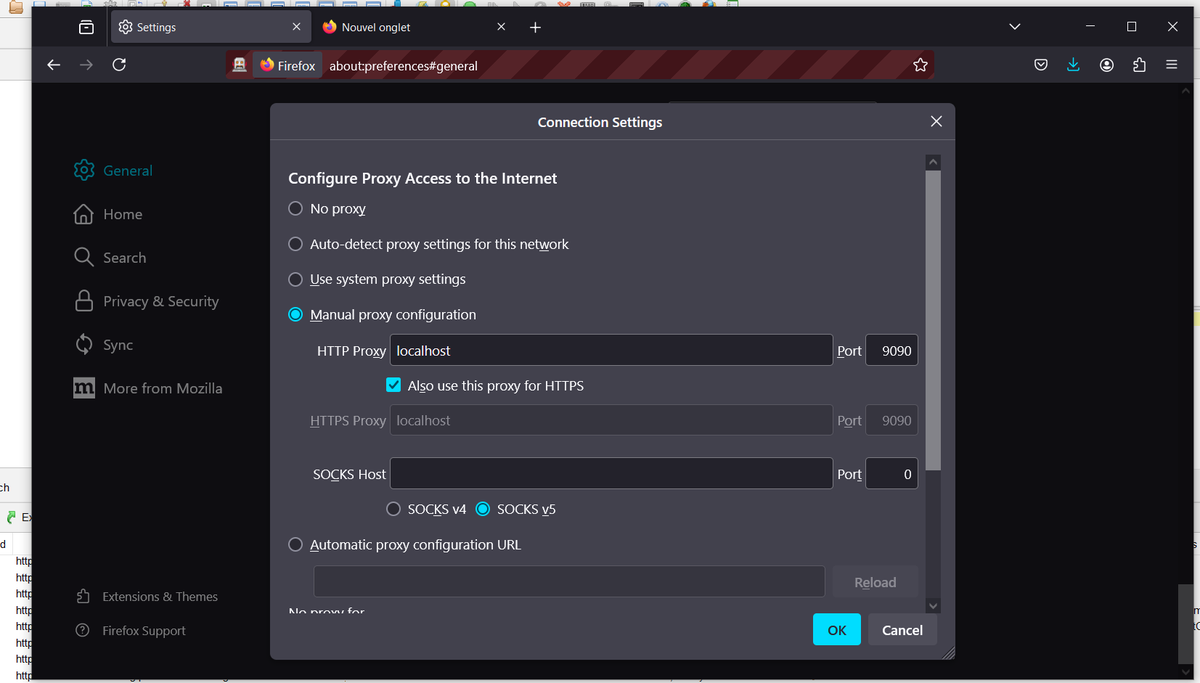The height and width of the screenshot is (683, 1200).
Task: Select Use system proxy settings
Action: (x=295, y=279)
